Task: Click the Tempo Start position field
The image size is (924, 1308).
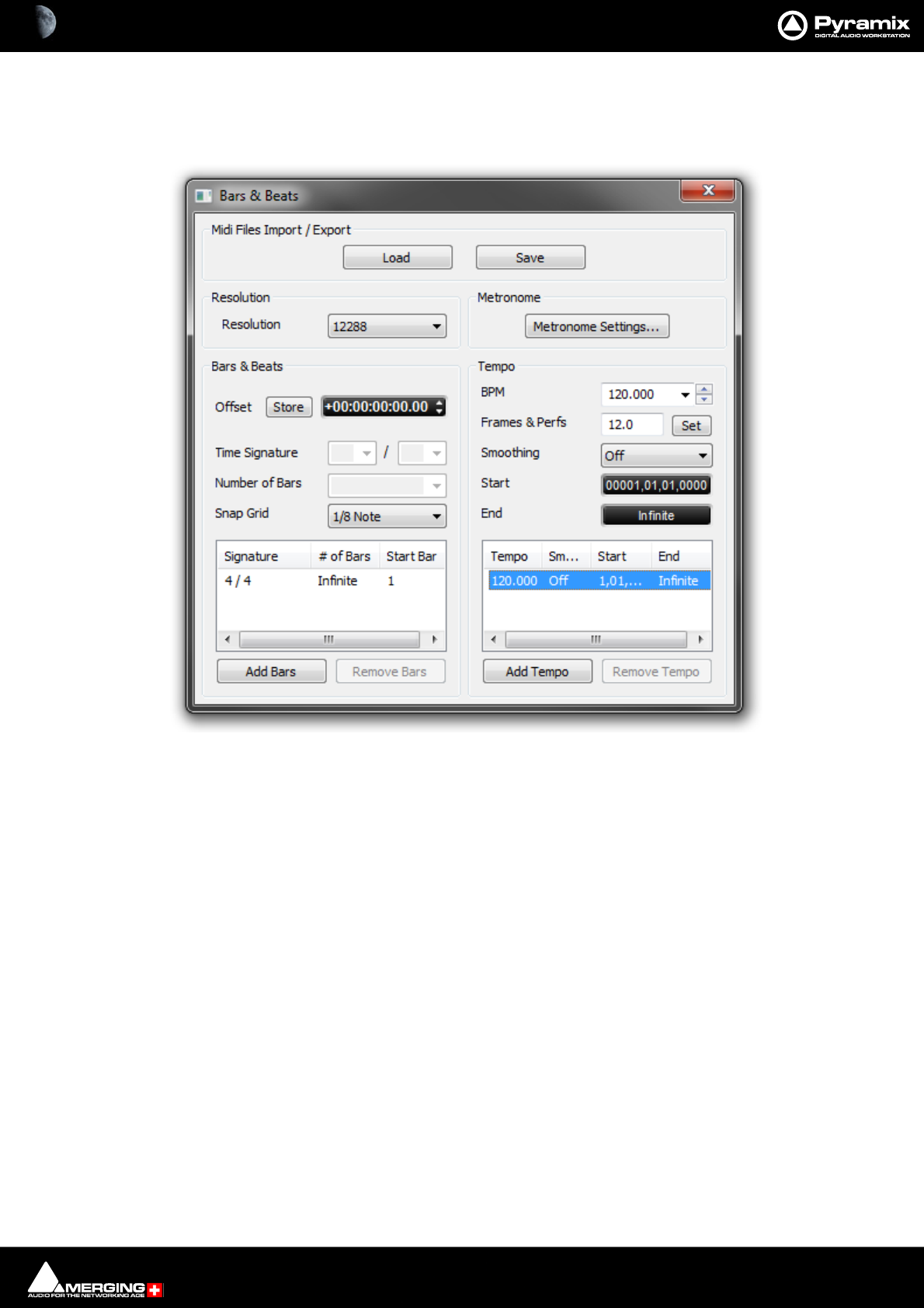Action: pos(657,485)
